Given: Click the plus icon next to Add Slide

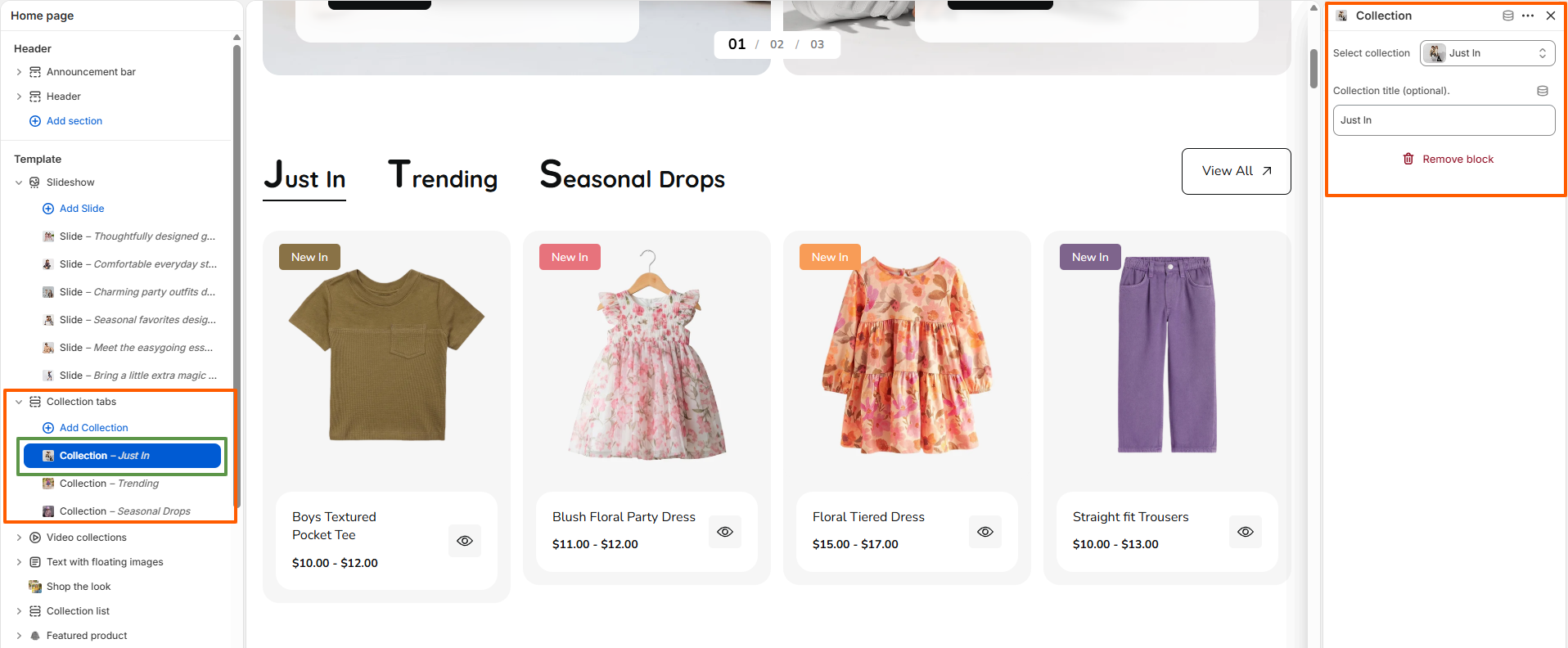Looking at the screenshot, I should point(48,209).
